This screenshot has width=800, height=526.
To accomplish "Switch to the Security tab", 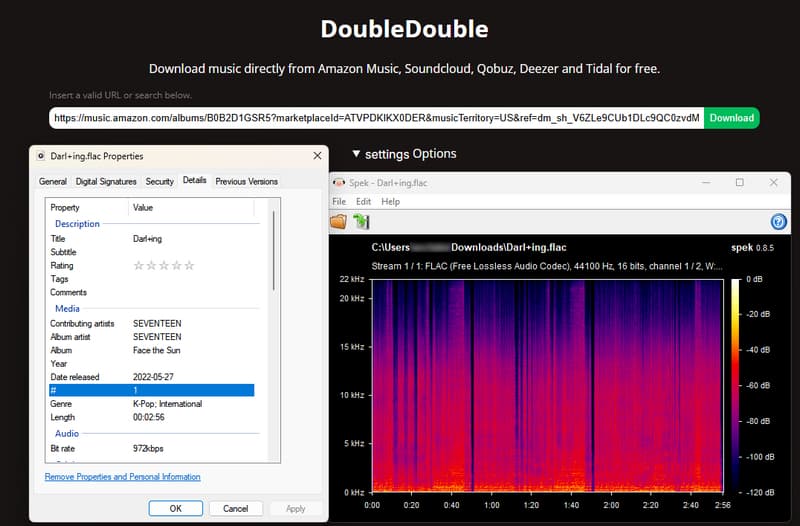I will (x=159, y=182).
